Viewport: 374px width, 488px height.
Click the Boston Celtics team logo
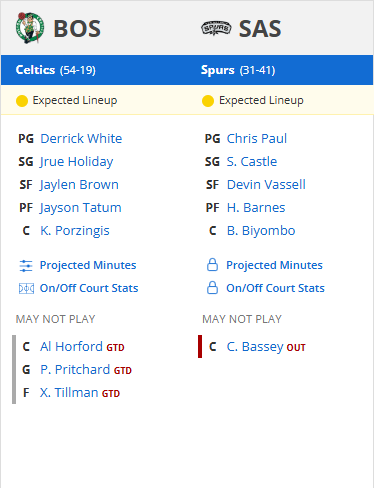(x=30, y=28)
